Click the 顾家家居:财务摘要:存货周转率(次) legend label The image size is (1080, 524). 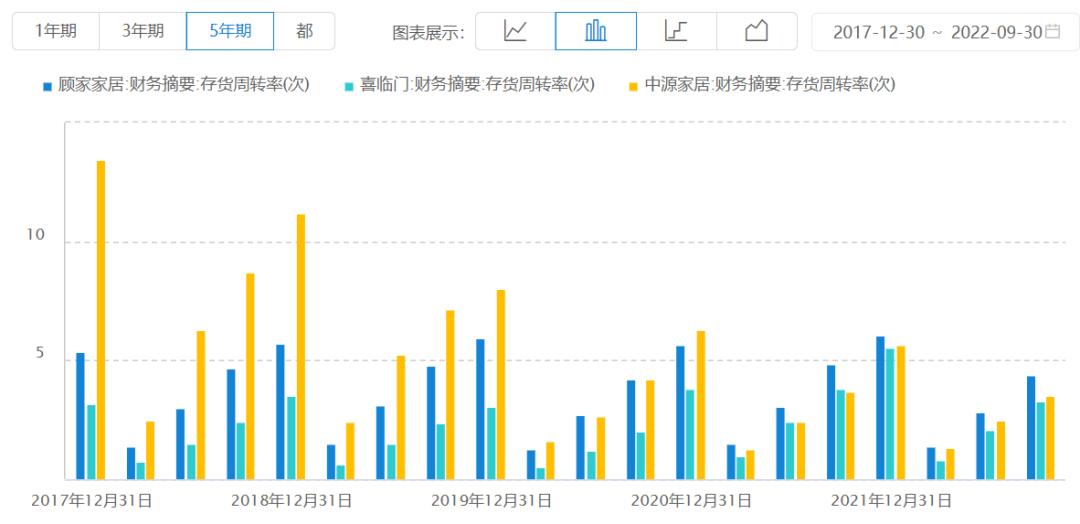coord(184,85)
